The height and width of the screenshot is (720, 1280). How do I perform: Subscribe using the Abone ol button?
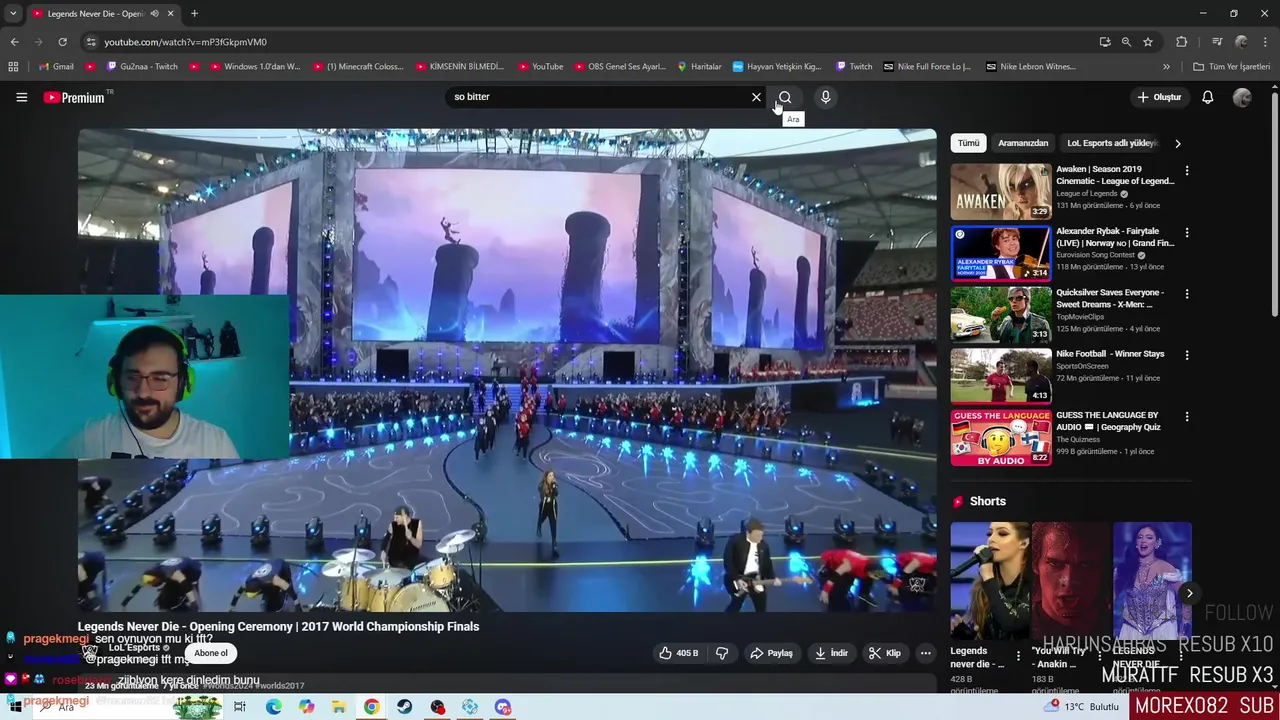point(211,653)
